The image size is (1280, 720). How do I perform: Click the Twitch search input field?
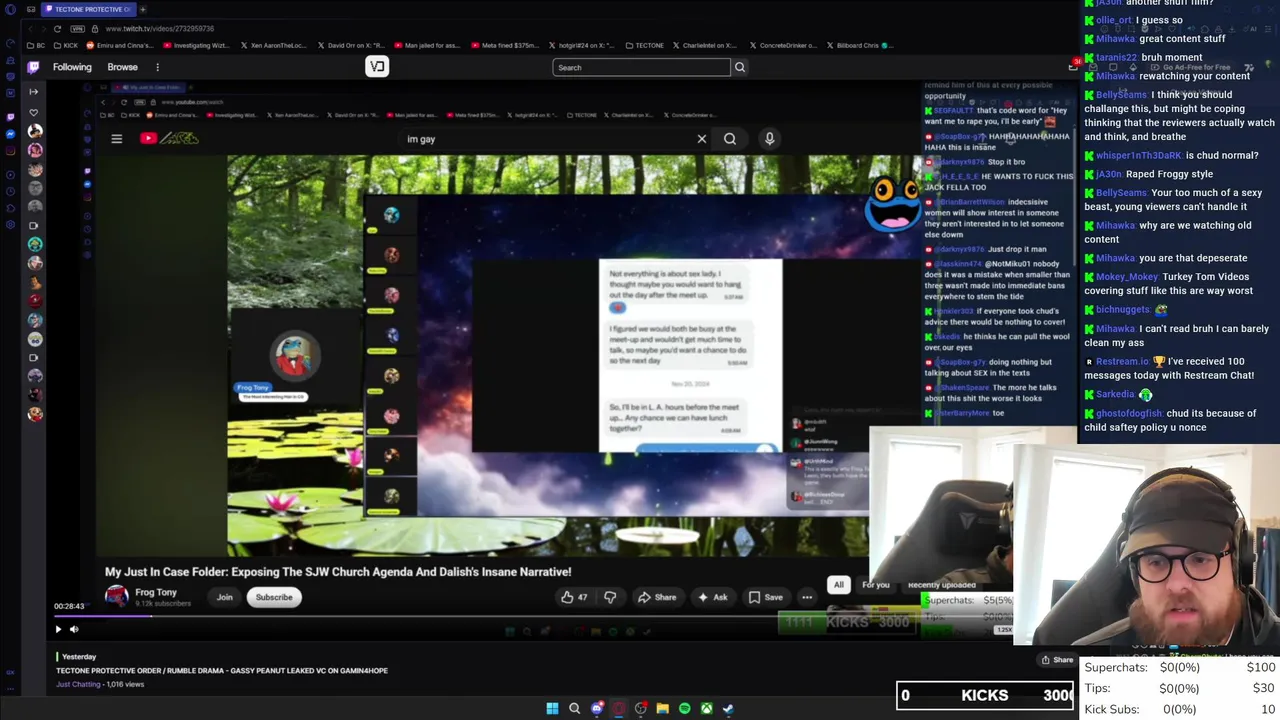641,67
